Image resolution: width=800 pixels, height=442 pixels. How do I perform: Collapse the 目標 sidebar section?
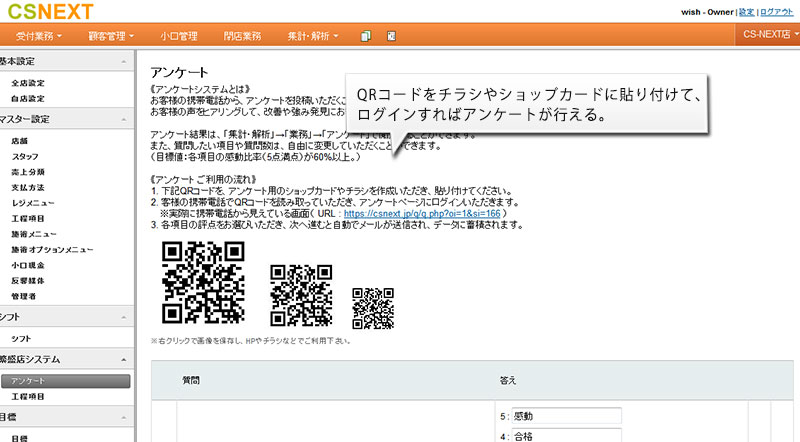(66, 417)
